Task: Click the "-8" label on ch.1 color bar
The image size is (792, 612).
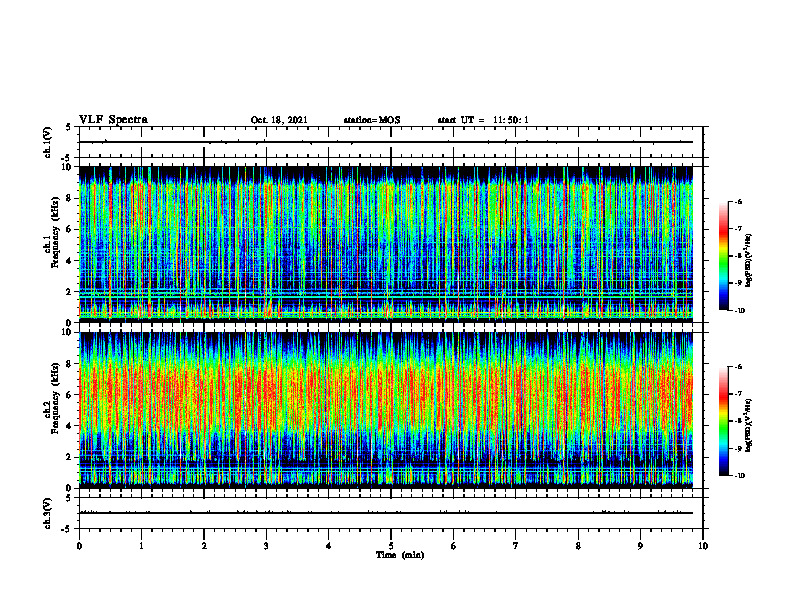Action: coord(738,256)
